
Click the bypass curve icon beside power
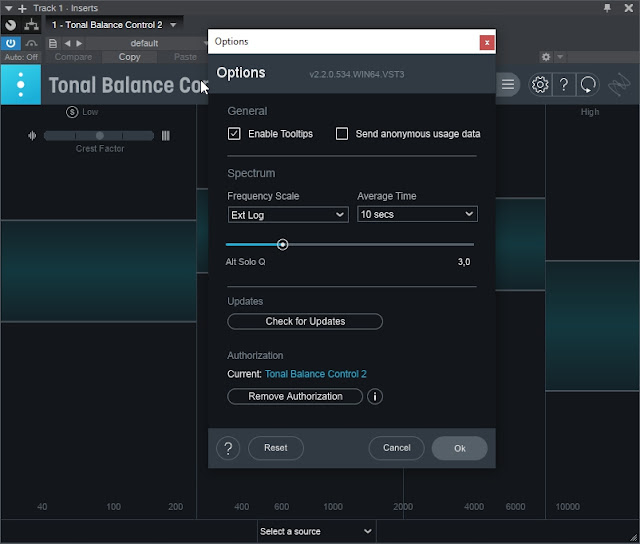pos(31,43)
